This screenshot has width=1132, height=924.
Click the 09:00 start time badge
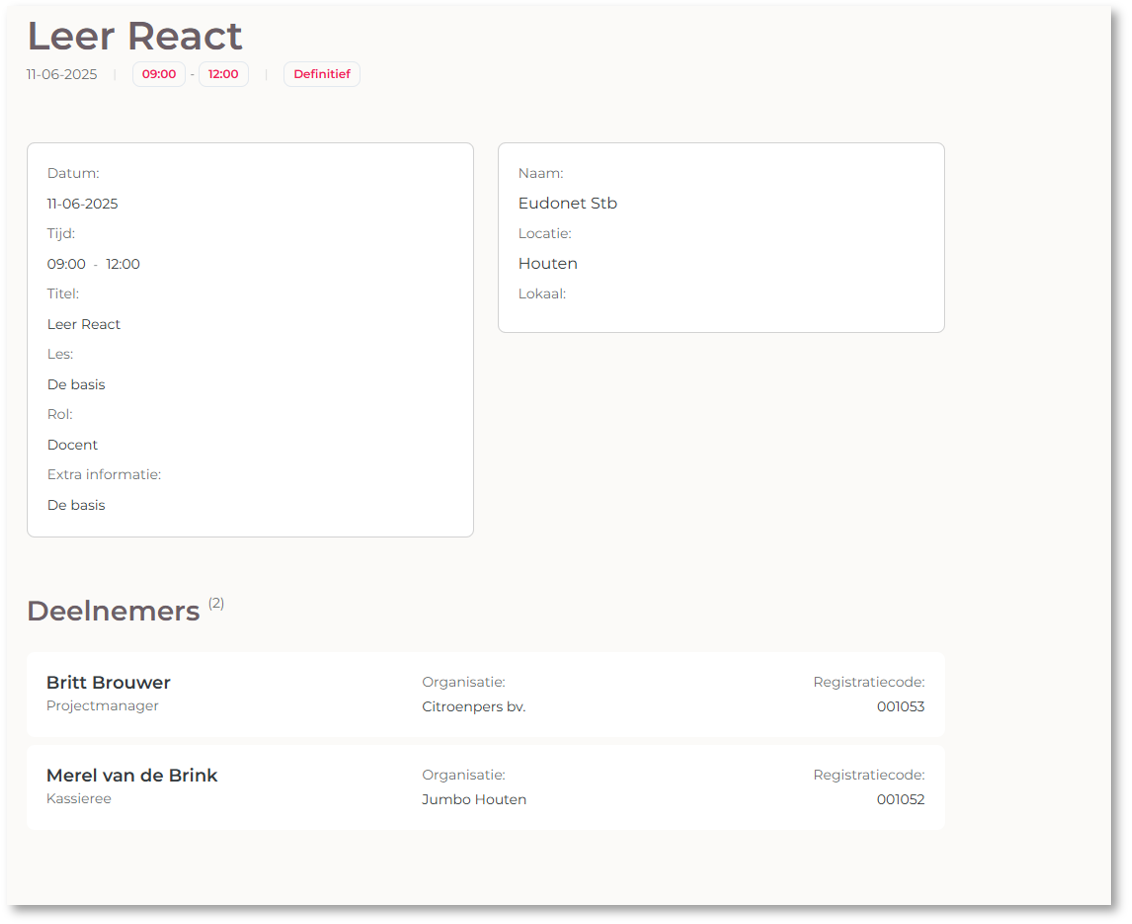click(159, 74)
